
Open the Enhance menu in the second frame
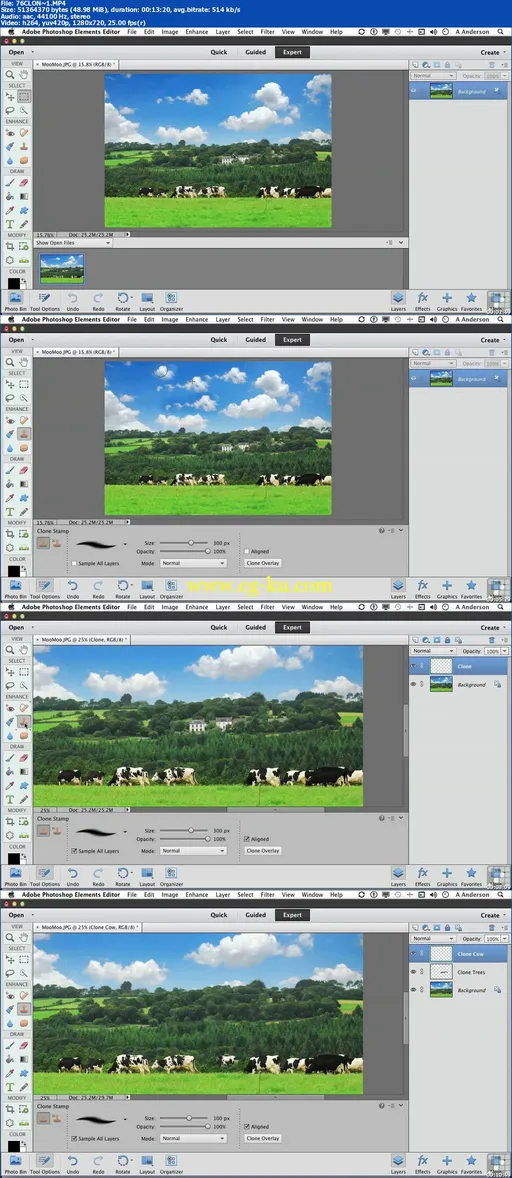pos(197,319)
